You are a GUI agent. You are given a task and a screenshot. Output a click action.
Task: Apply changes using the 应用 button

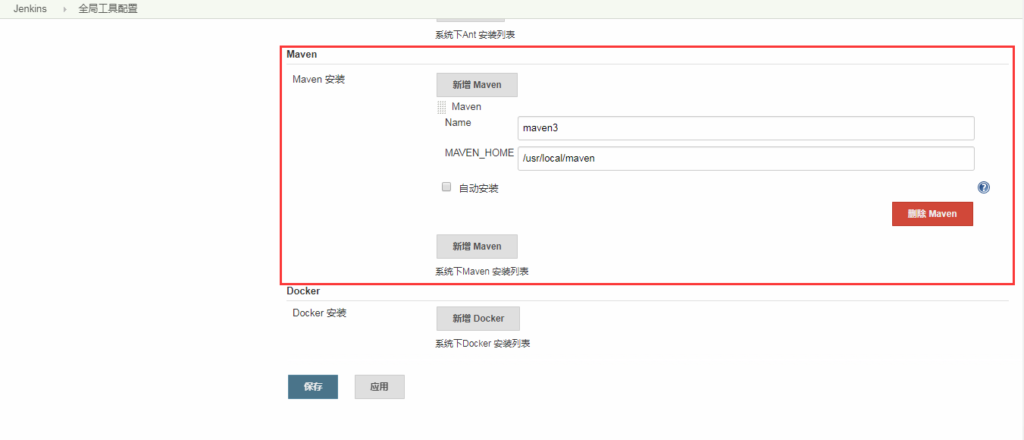tap(379, 387)
